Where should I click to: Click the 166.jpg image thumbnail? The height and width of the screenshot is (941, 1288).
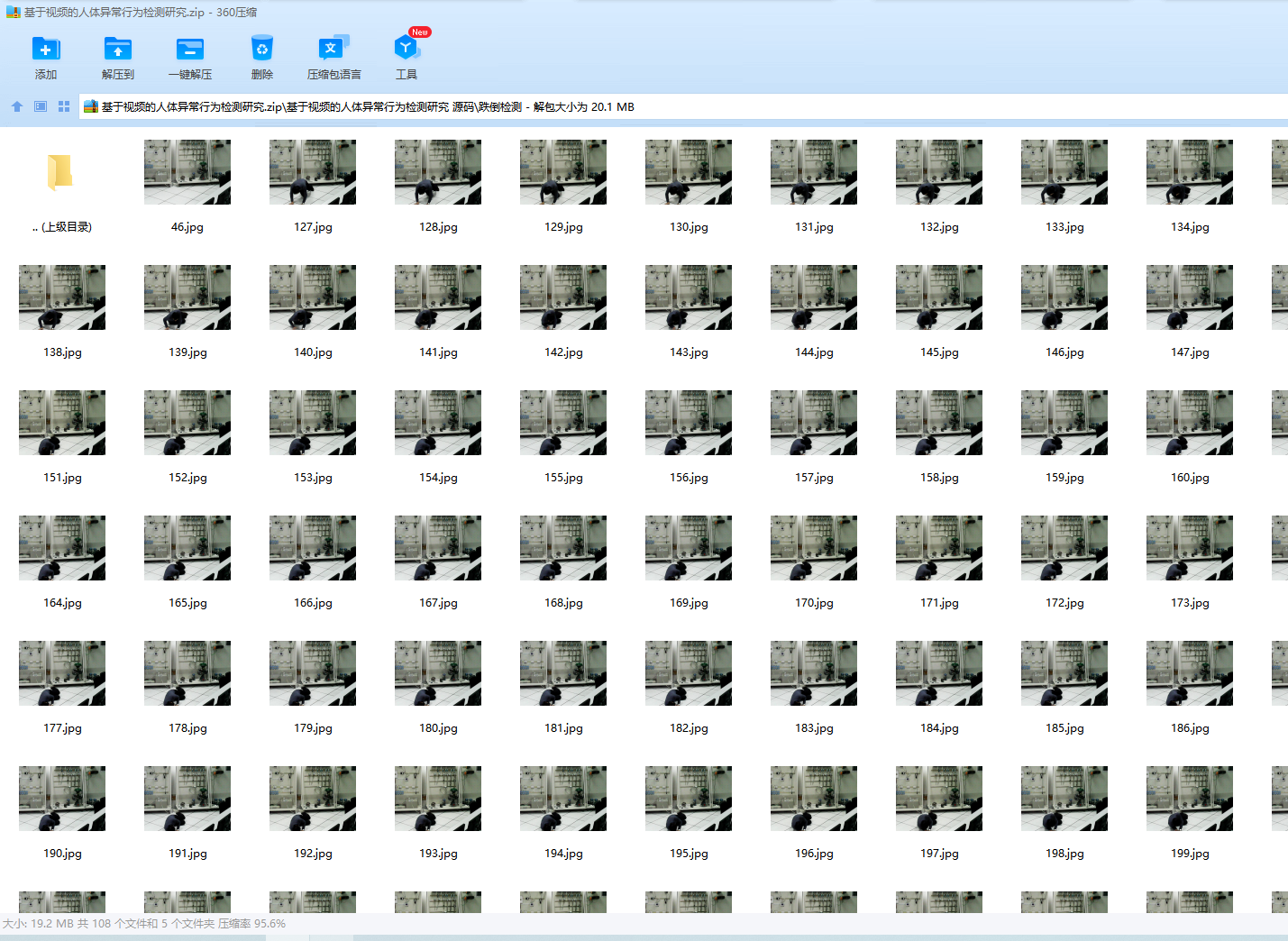313,548
